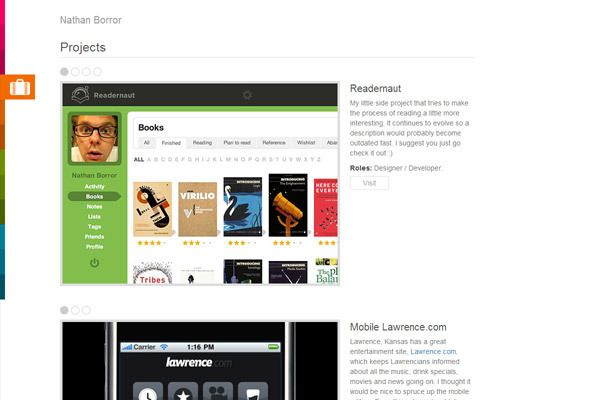Open the orange briefcase Projects sidebar icon
The image size is (600, 400).
[x=19, y=87]
